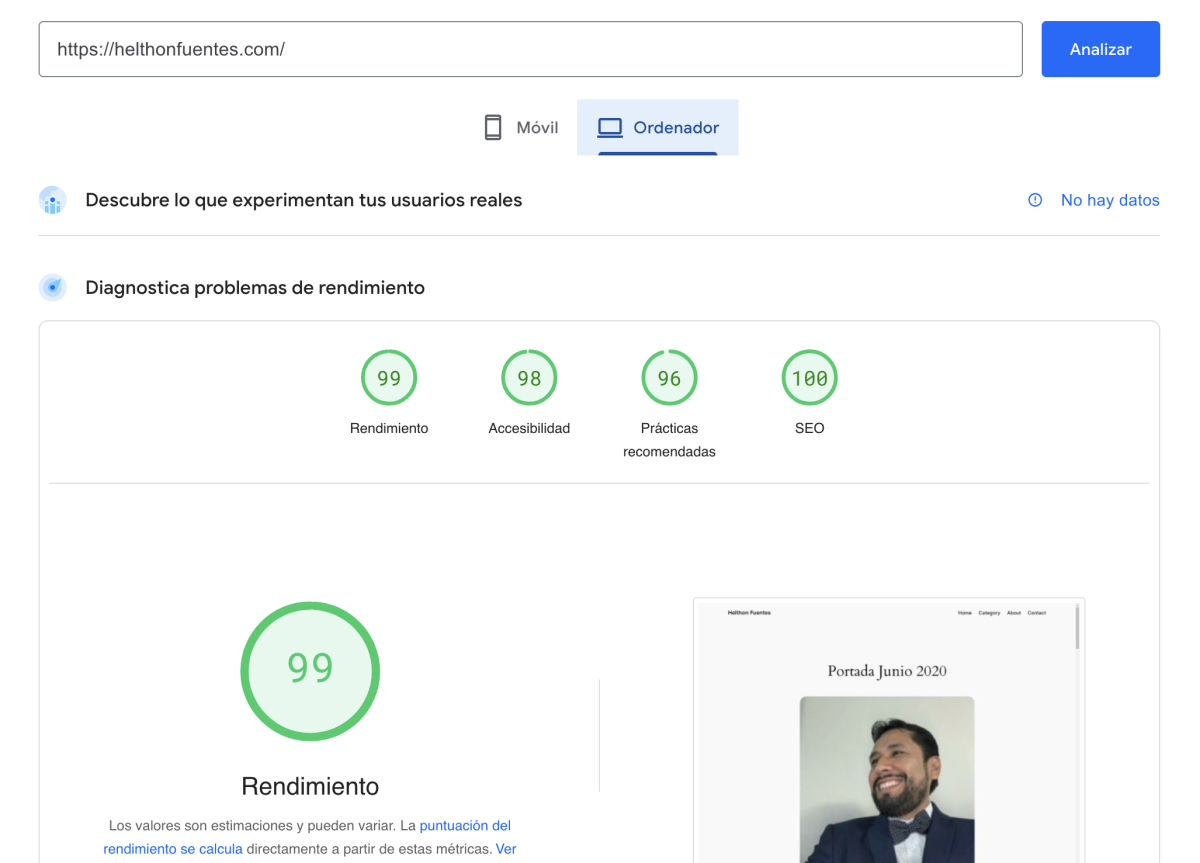Click the performance diagnosis radar icon
Screen dimensions: 1200x863
coord(53,288)
